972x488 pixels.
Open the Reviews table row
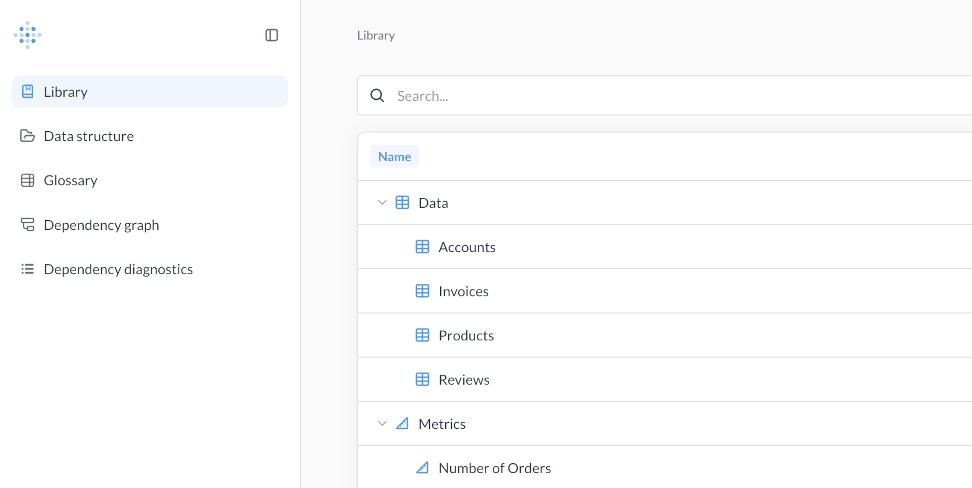click(665, 379)
